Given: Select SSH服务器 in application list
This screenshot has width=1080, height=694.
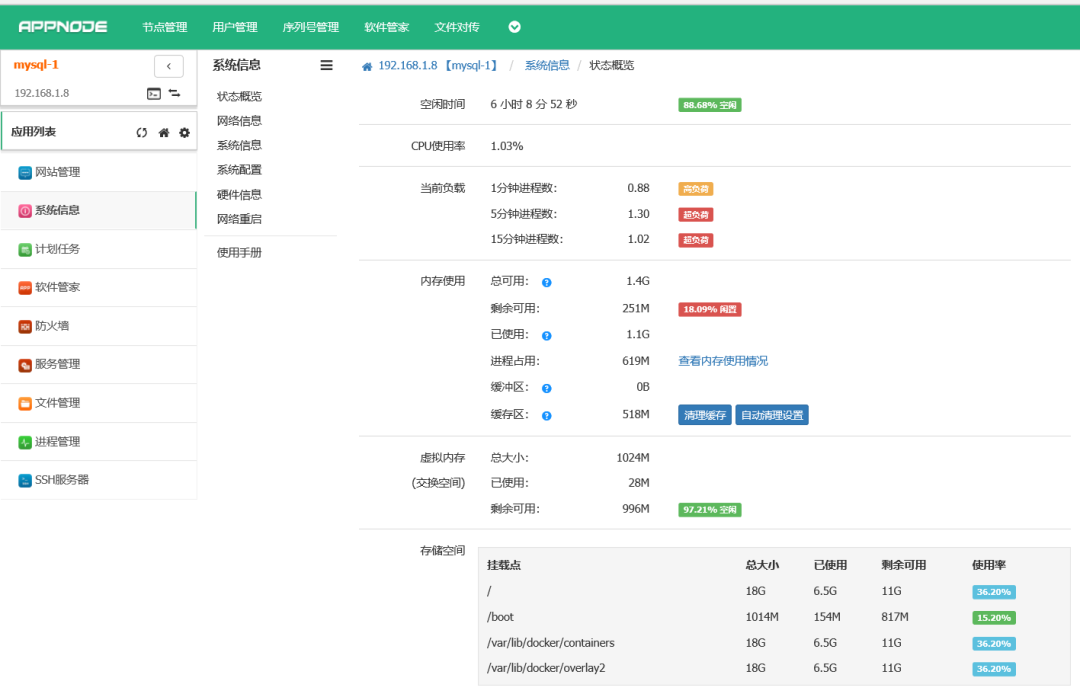Looking at the screenshot, I should (x=98, y=480).
